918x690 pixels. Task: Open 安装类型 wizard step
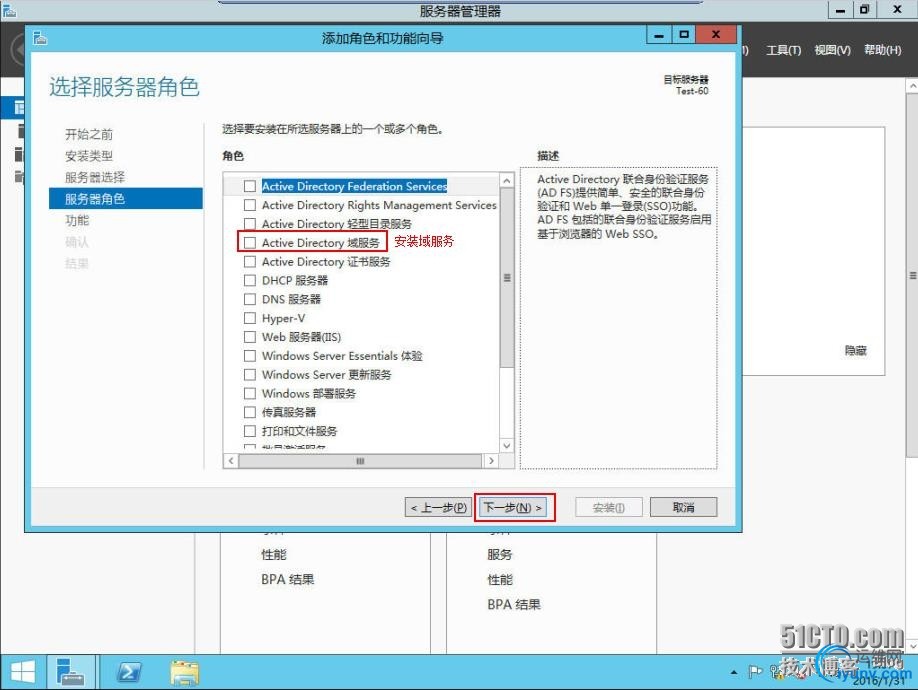[89, 156]
